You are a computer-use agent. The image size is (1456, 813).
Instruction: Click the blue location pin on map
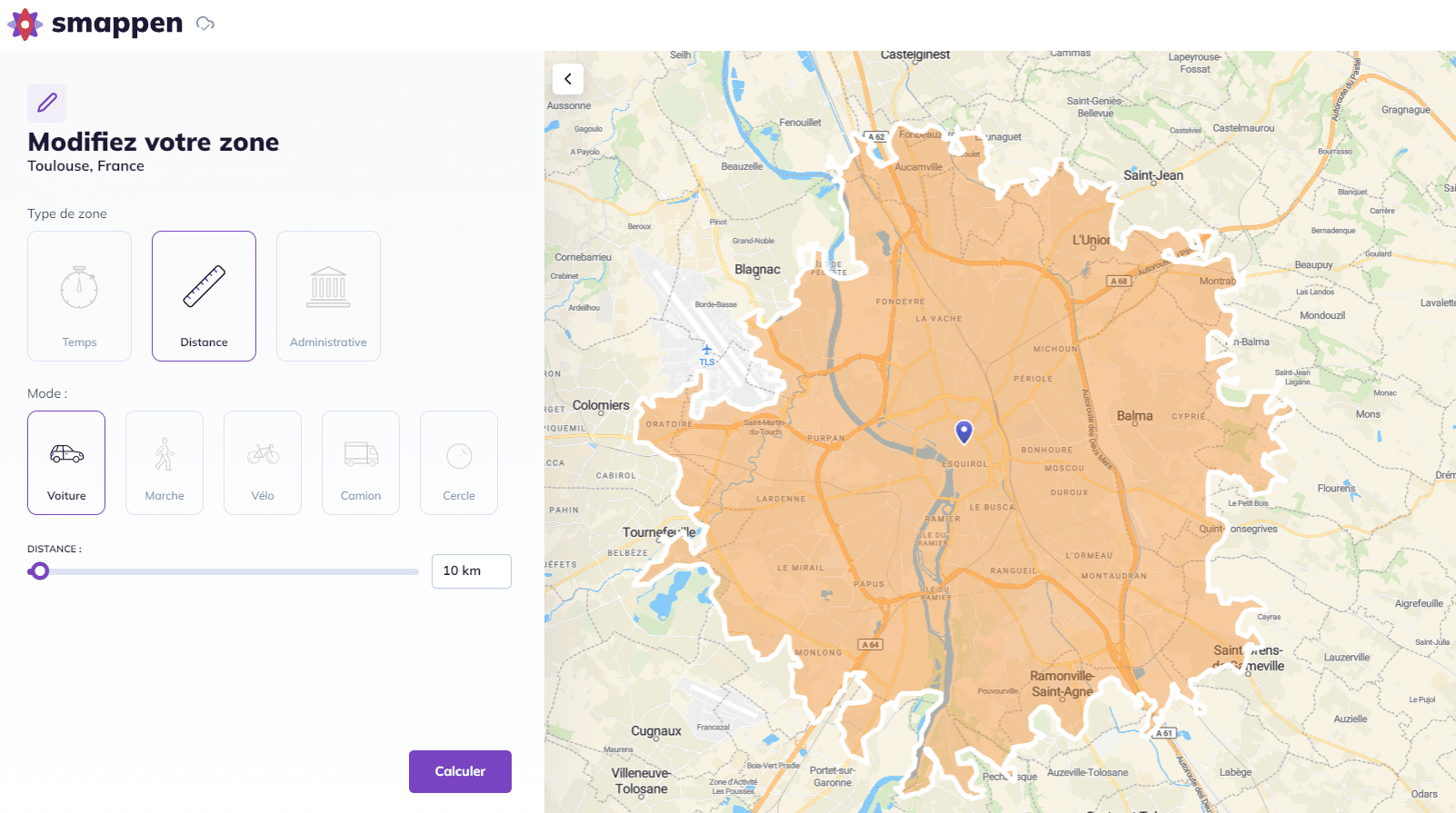coord(964,431)
